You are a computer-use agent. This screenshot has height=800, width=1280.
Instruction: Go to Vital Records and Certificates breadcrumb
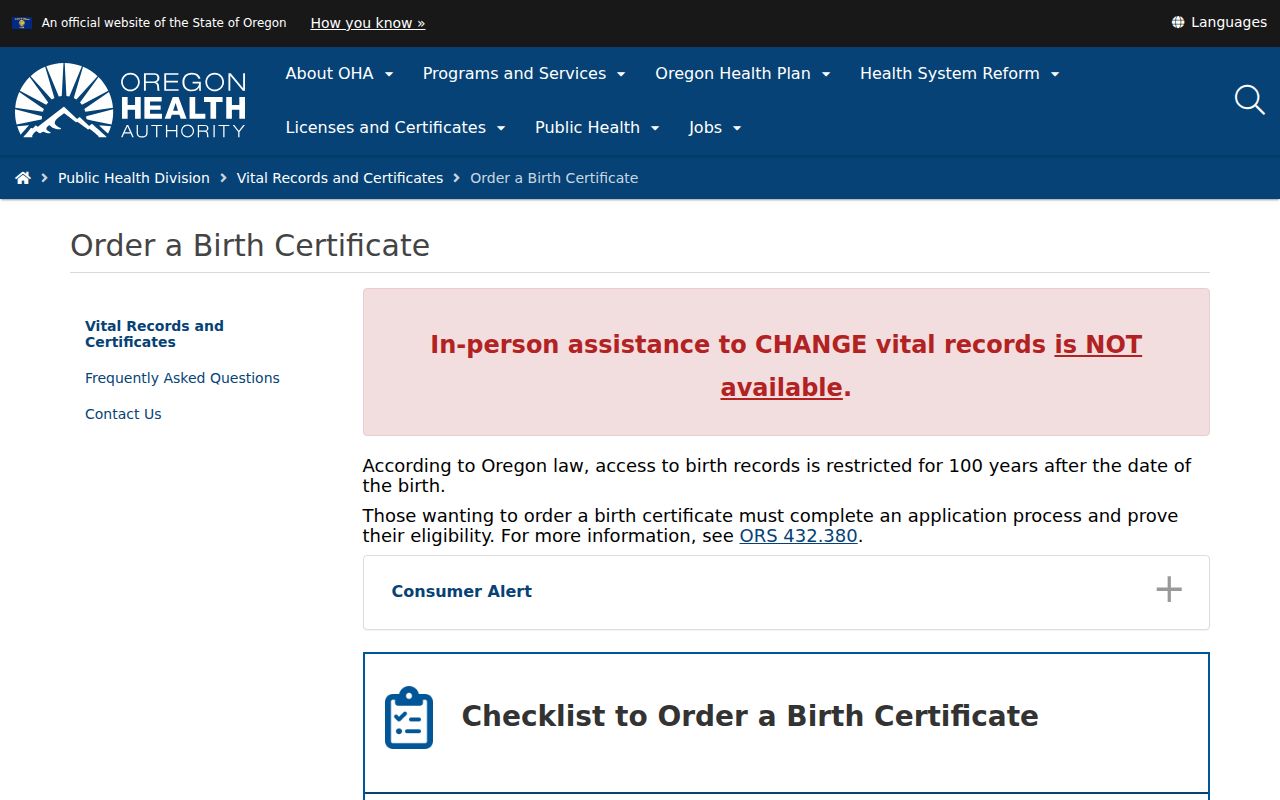pos(340,178)
